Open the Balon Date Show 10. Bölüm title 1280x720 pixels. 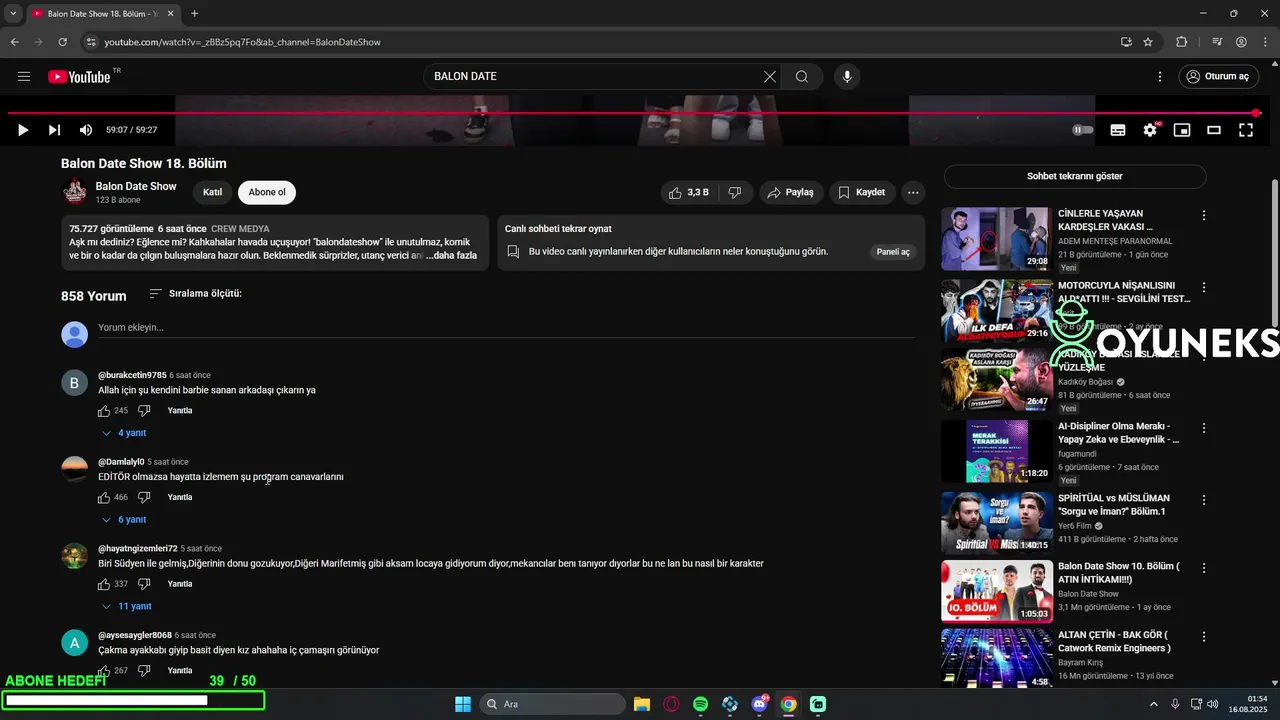(x=1119, y=573)
